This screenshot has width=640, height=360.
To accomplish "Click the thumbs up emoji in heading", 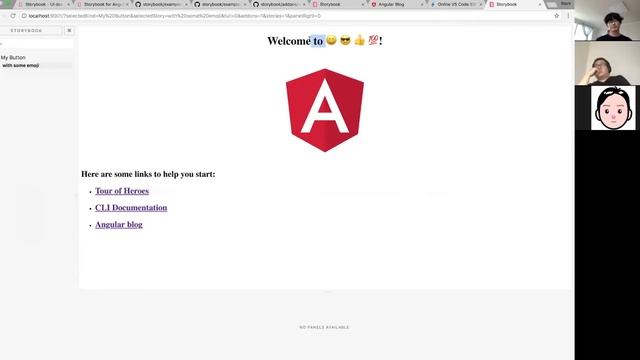I will (360, 40).
